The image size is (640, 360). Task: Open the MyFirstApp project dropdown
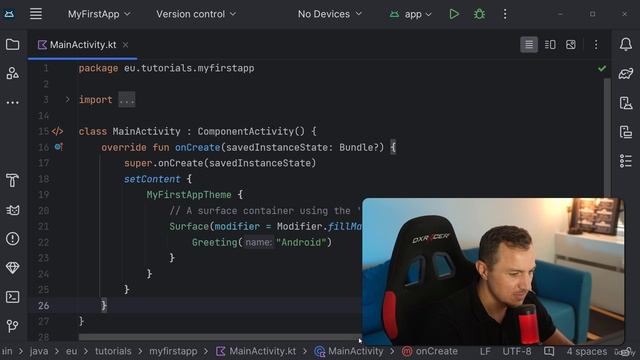tap(99, 14)
